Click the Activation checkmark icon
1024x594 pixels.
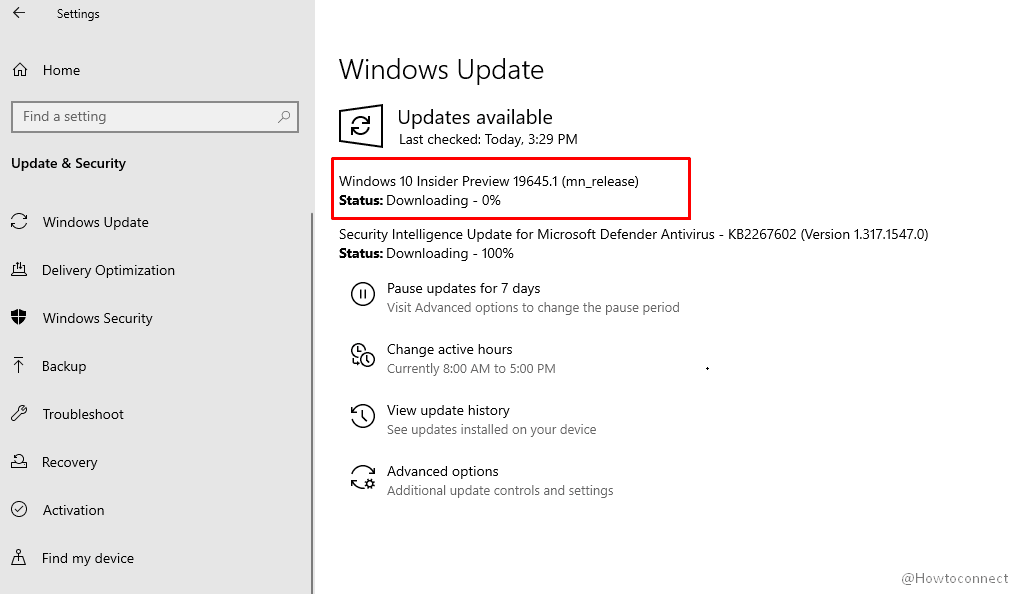point(20,510)
